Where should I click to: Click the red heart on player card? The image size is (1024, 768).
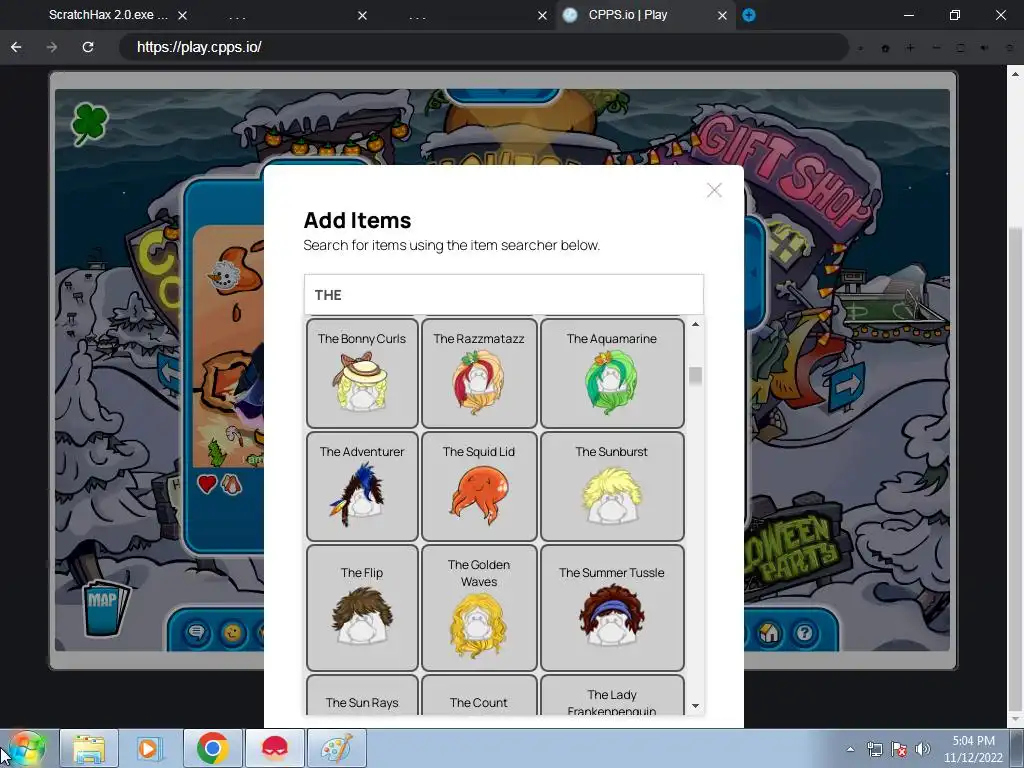(207, 484)
